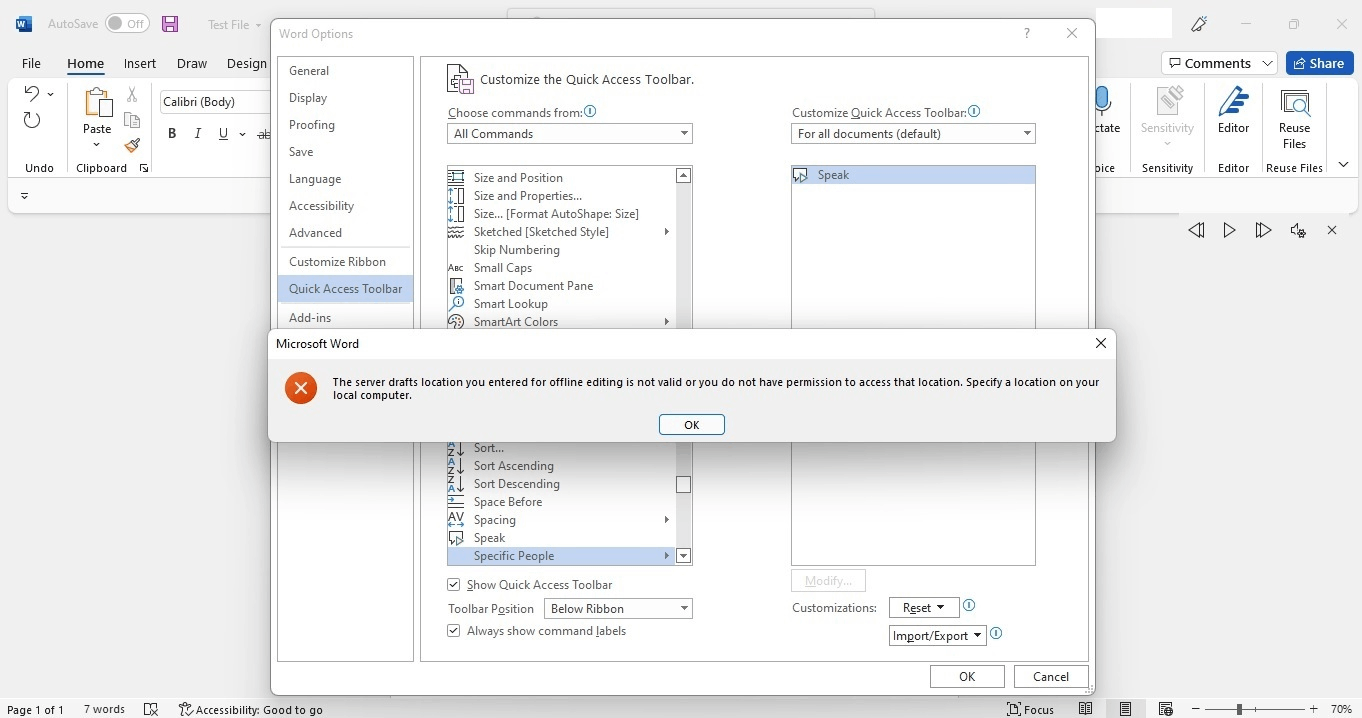Click the info icon next to Import/Export
The image size is (1362, 718).
click(x=996, y=634)
